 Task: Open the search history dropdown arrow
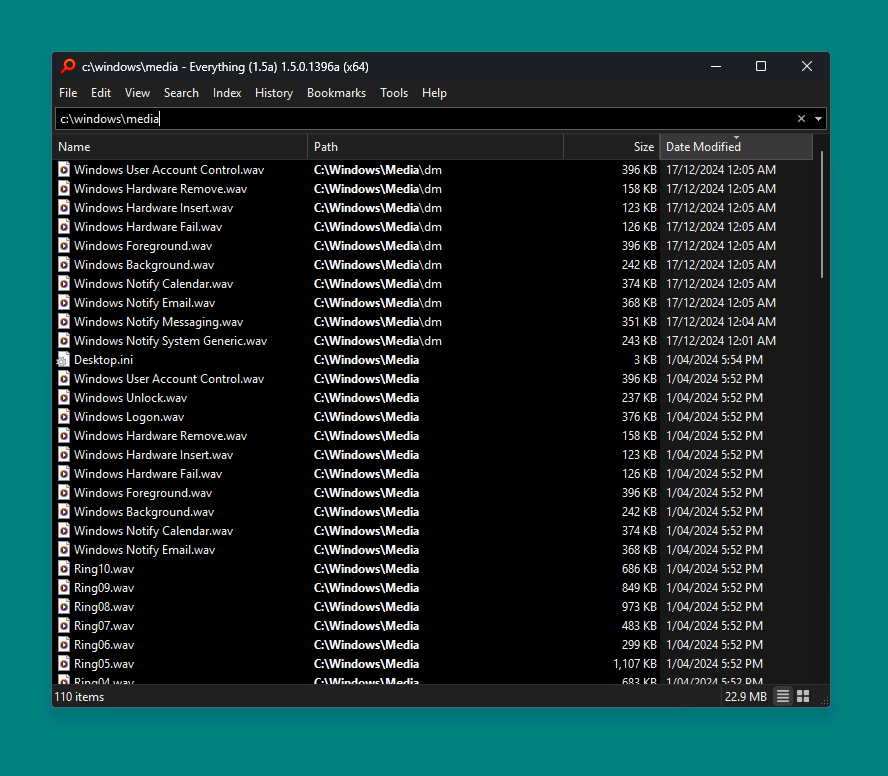[819, 119]
